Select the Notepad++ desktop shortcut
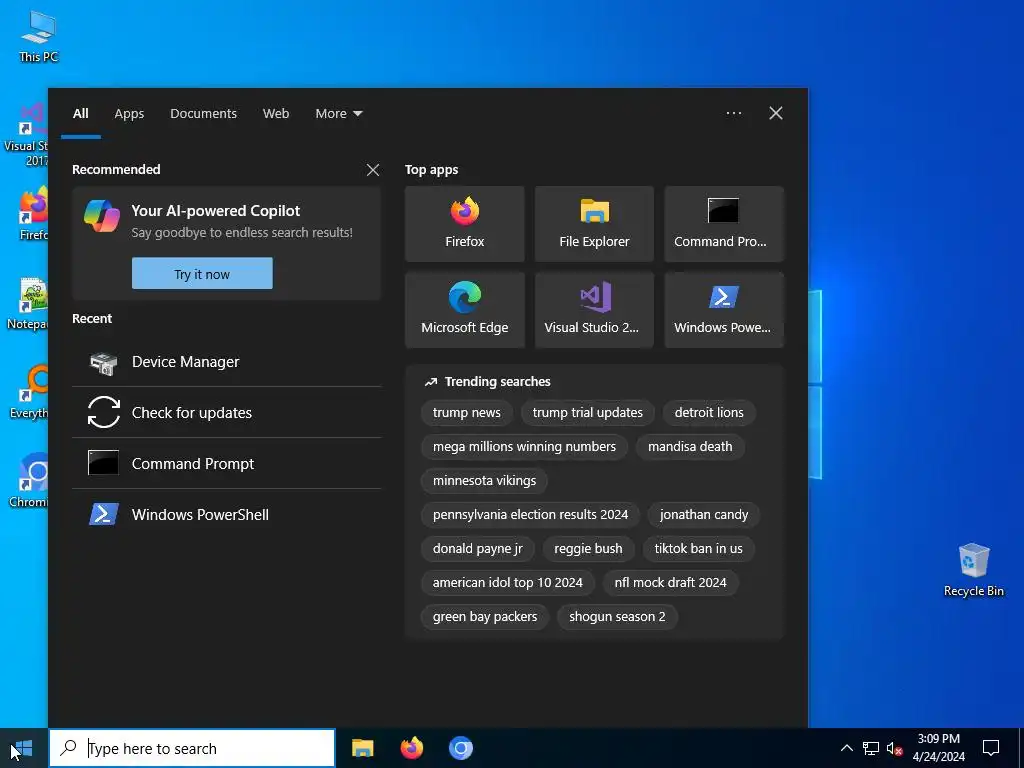 pyautogui.click(x=29, y=304)
